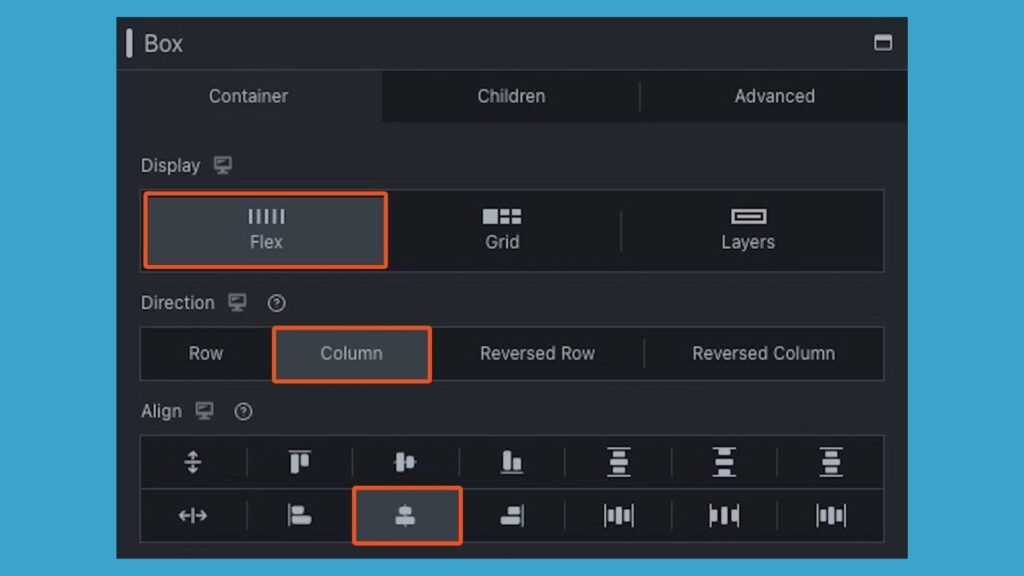Choose Reversed Column direction
Viewport: 1024px width, 576px height.
(763, 354)
